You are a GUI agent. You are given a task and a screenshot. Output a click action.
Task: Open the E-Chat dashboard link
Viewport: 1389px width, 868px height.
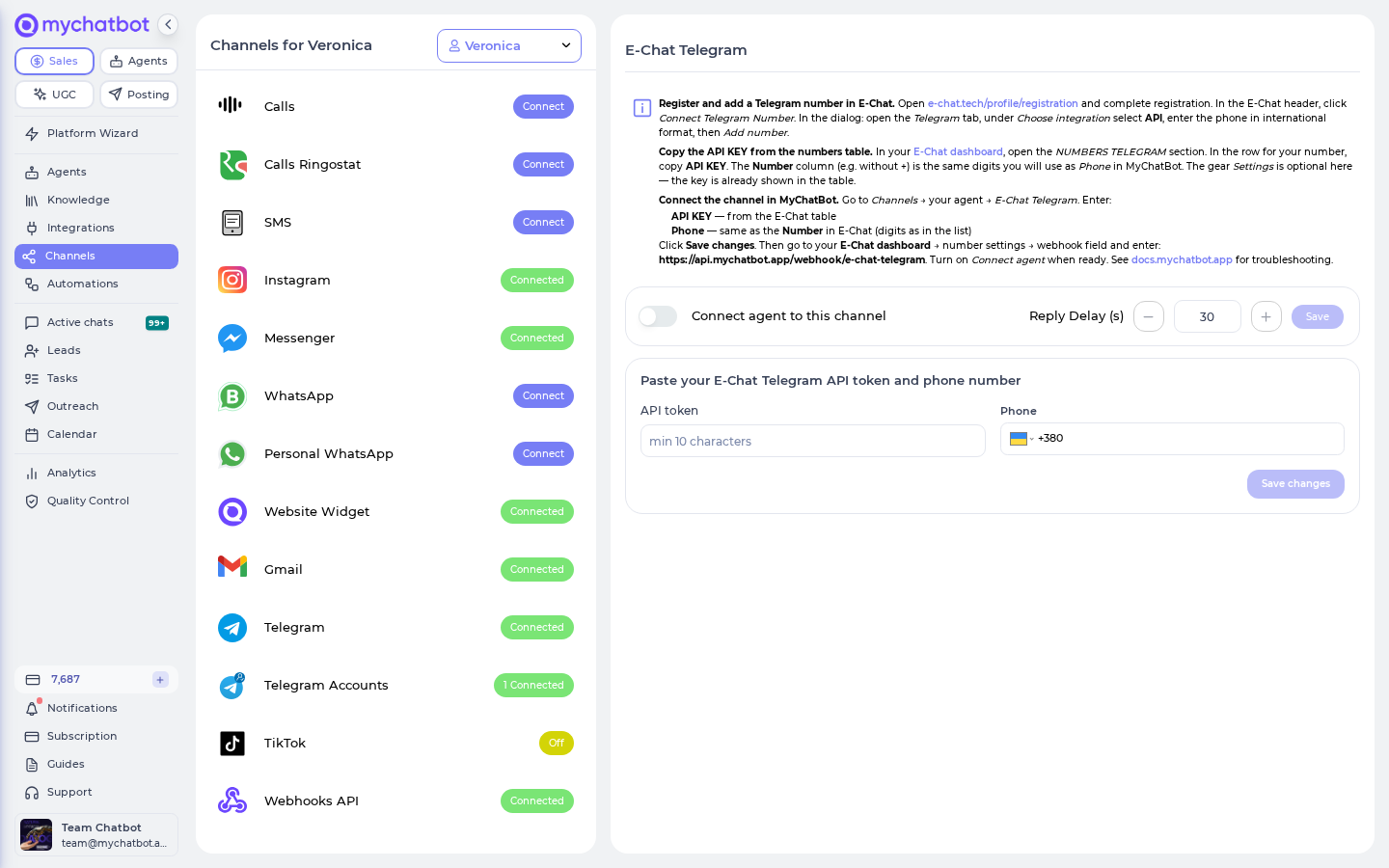(x=958, y=151)
